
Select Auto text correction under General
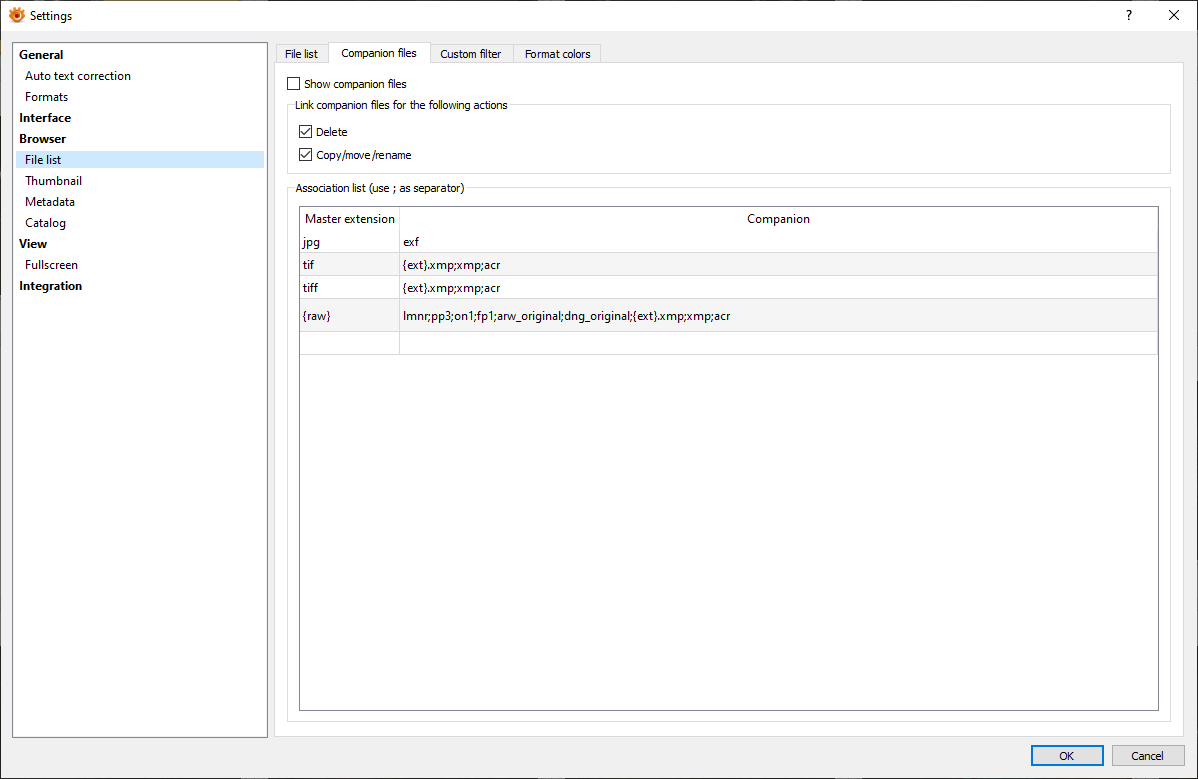[78, 76]
